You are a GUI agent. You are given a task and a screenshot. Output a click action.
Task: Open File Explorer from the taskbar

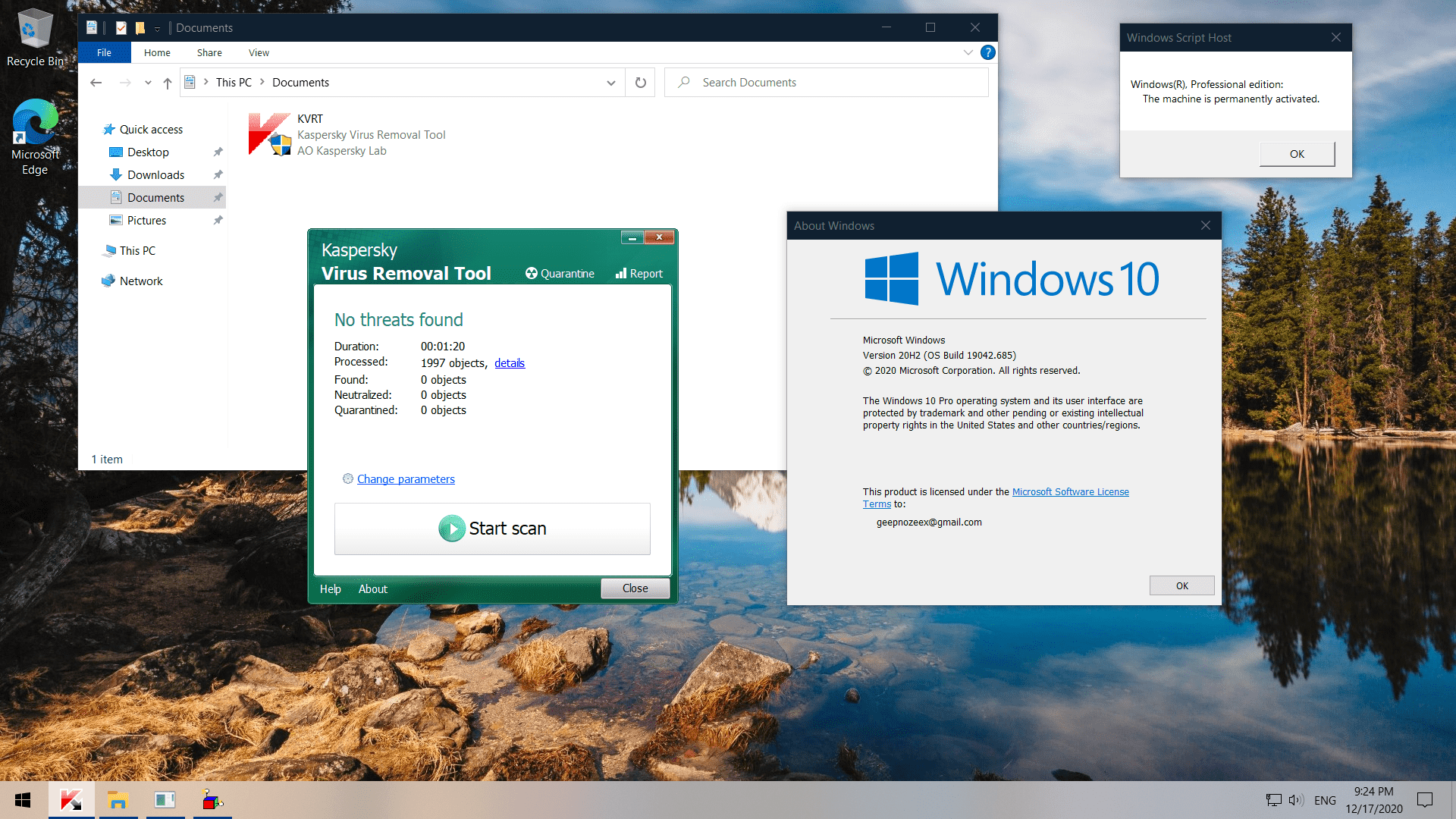118,800
